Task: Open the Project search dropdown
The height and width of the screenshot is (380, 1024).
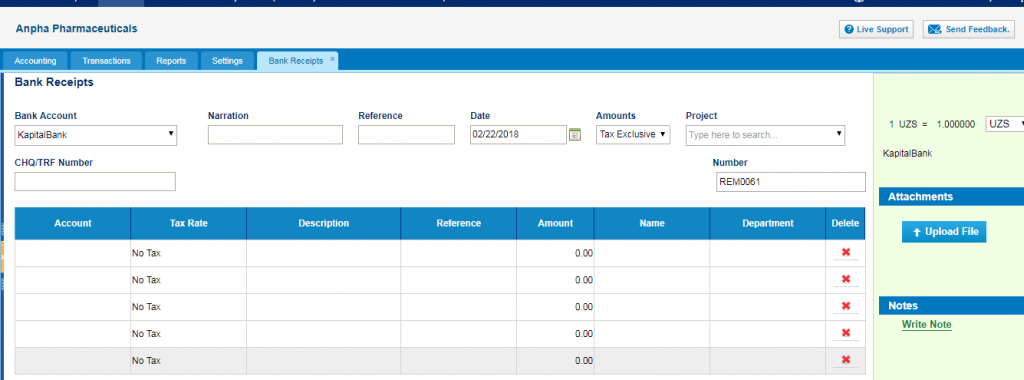Action: coord(765,135)
